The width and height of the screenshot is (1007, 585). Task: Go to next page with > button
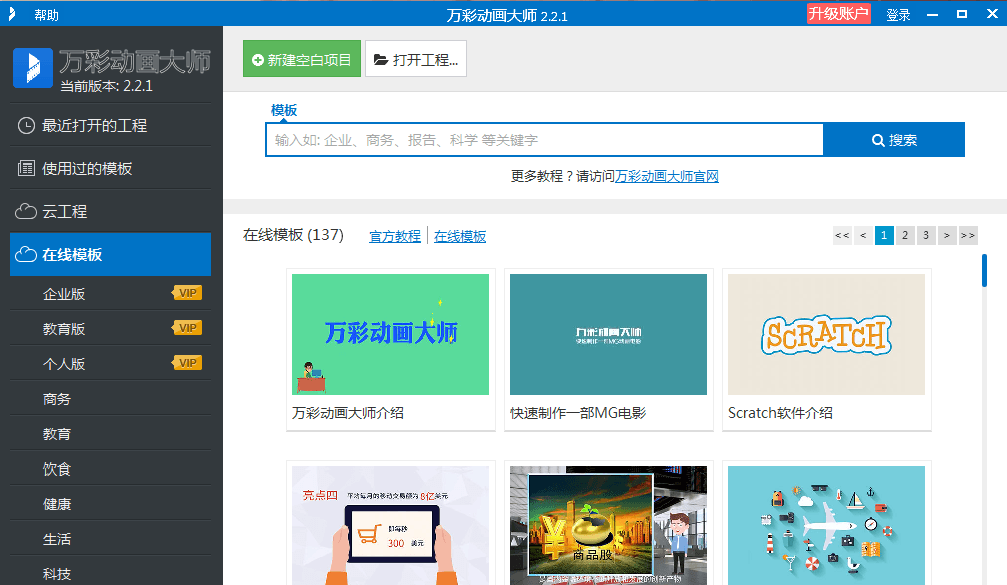pos(947,235)
